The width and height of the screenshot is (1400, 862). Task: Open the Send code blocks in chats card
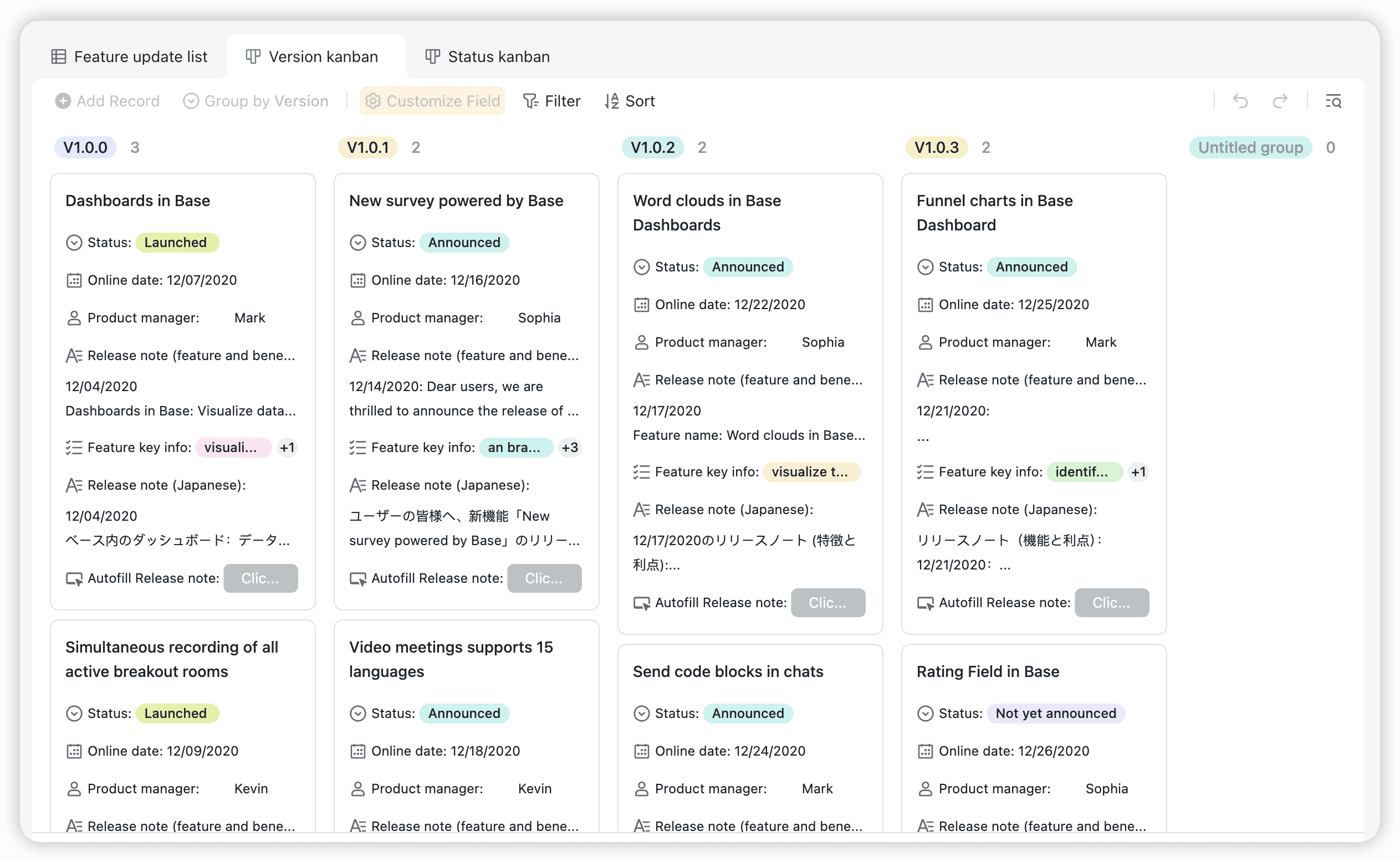coord(728,671)
